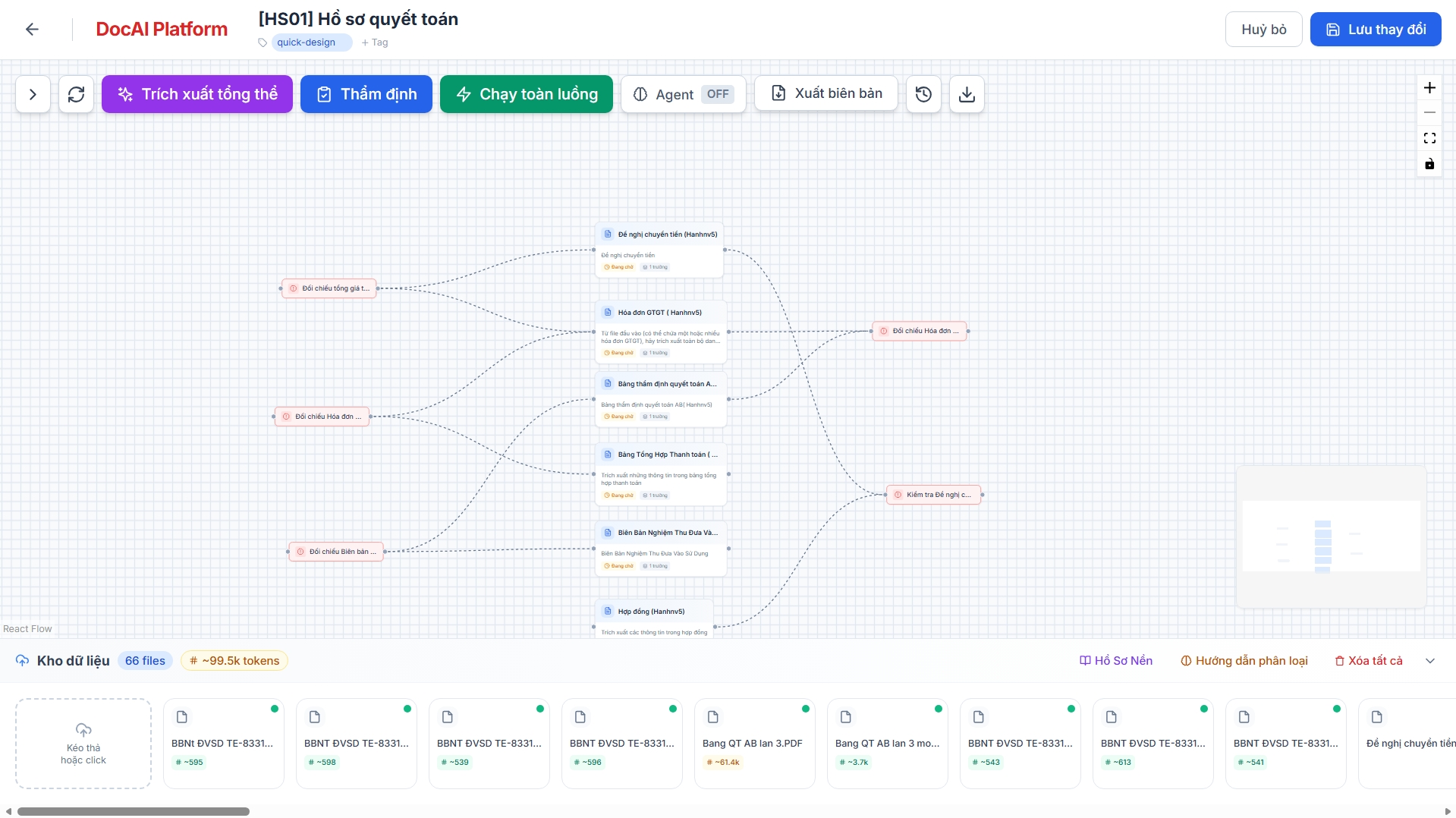Open the history icon button
Image resolution: width=1456 pixels, height=818 pixels.
pyautogui.click(x=923, y=94)
